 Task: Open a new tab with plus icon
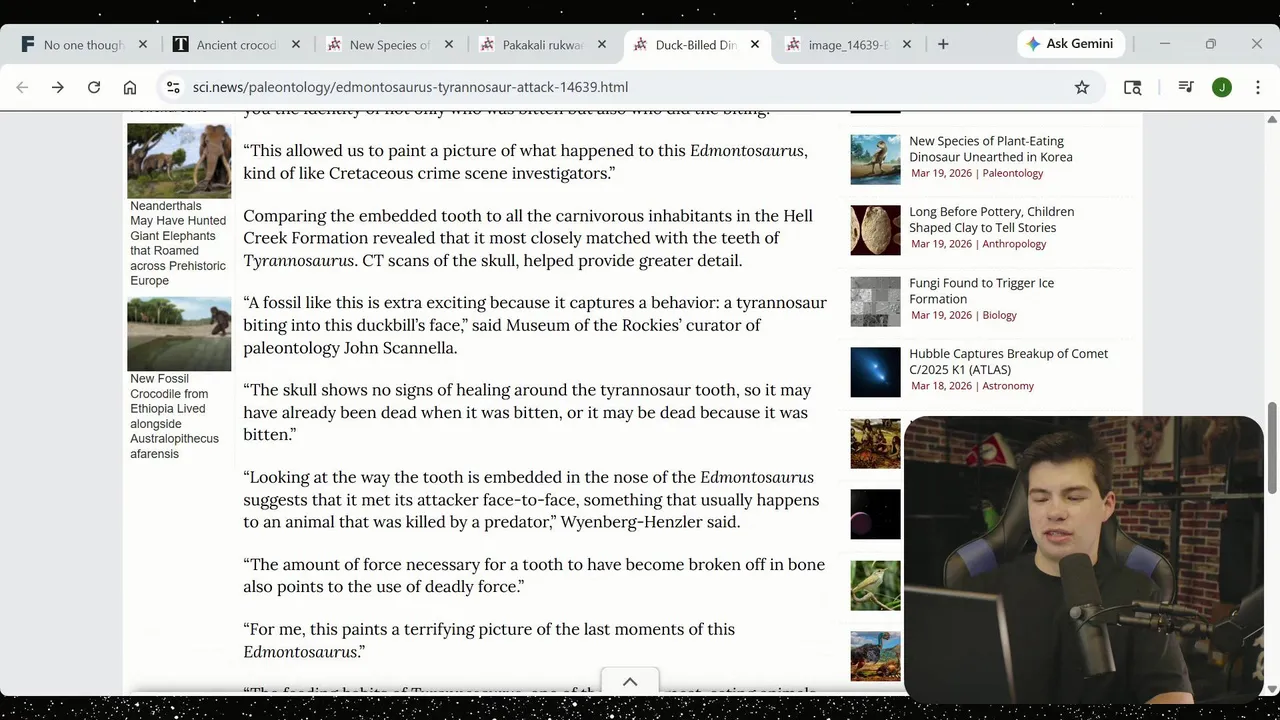[x=943, y=44]
